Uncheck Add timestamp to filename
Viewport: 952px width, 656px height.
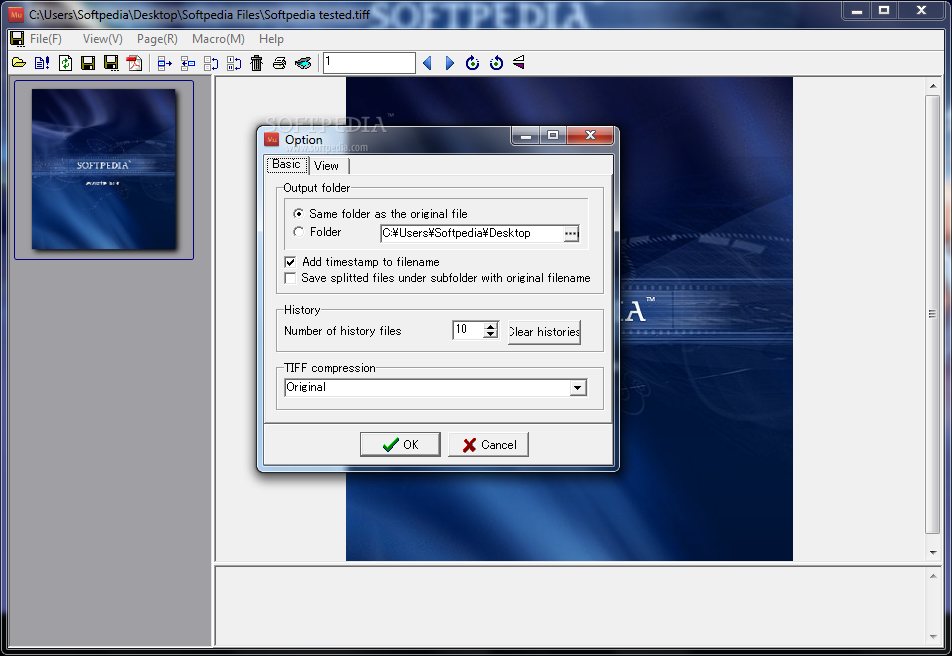point(290,262)
